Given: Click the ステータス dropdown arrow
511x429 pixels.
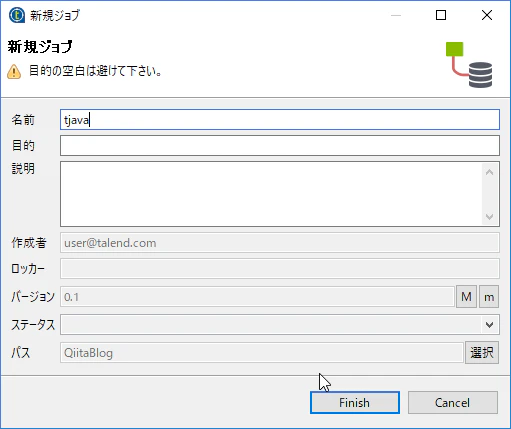Looking at the screenshot, I should pyautogui.click(x=489, y=325).
